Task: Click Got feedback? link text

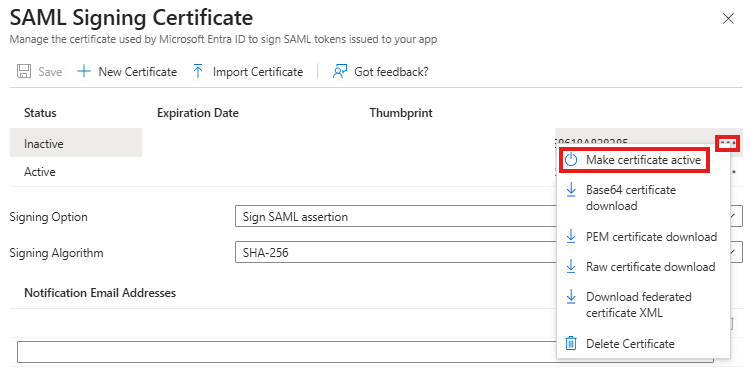Action: (391, 72)
